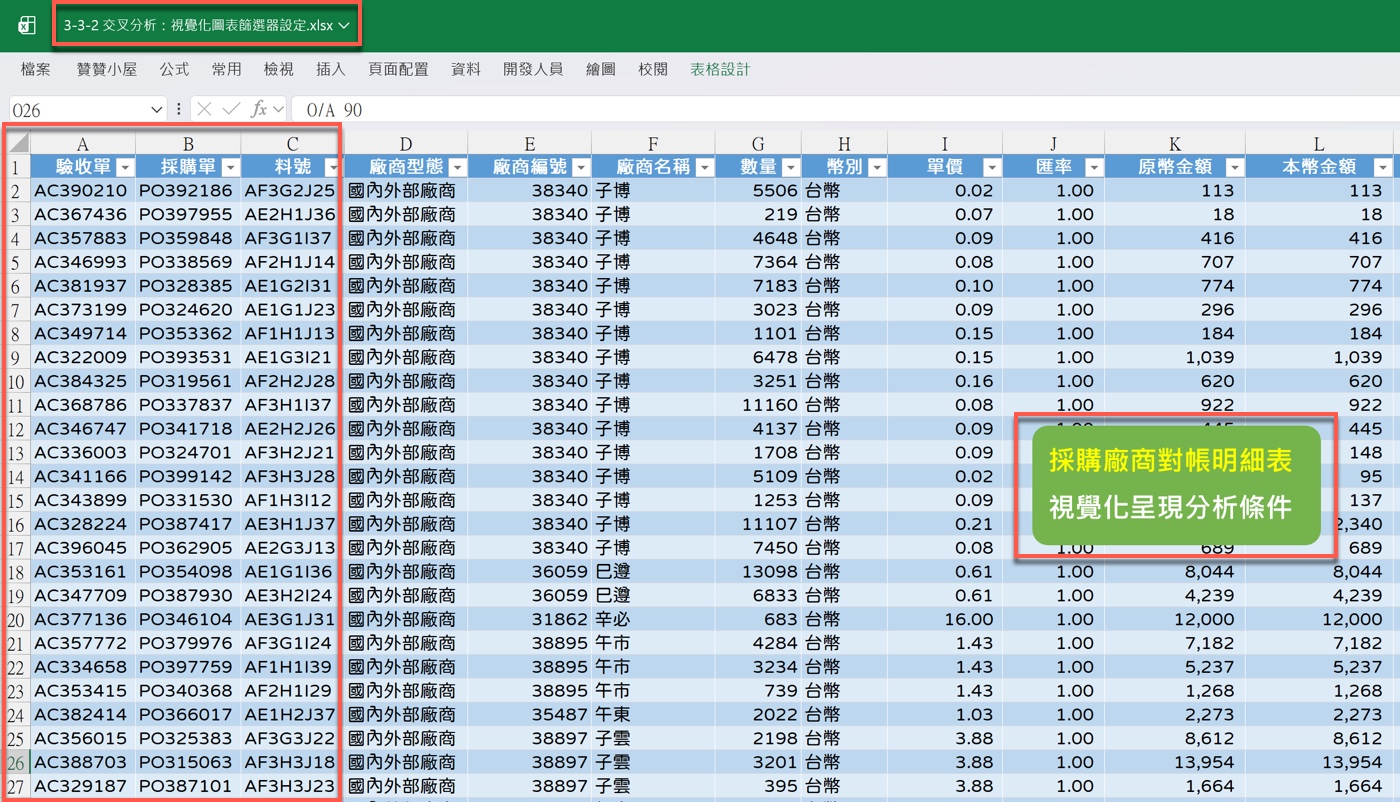Switch to 頁面配置 tab
The image size is (1400, 802).
pyautogui.click(x=398, y=69)
